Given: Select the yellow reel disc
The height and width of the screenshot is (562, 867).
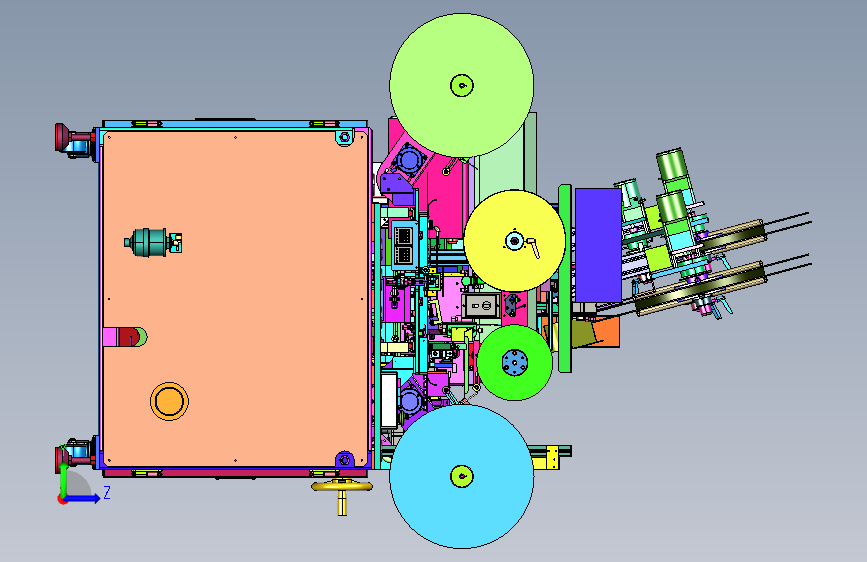Looking at the screenshot, I should pos(514,241).
